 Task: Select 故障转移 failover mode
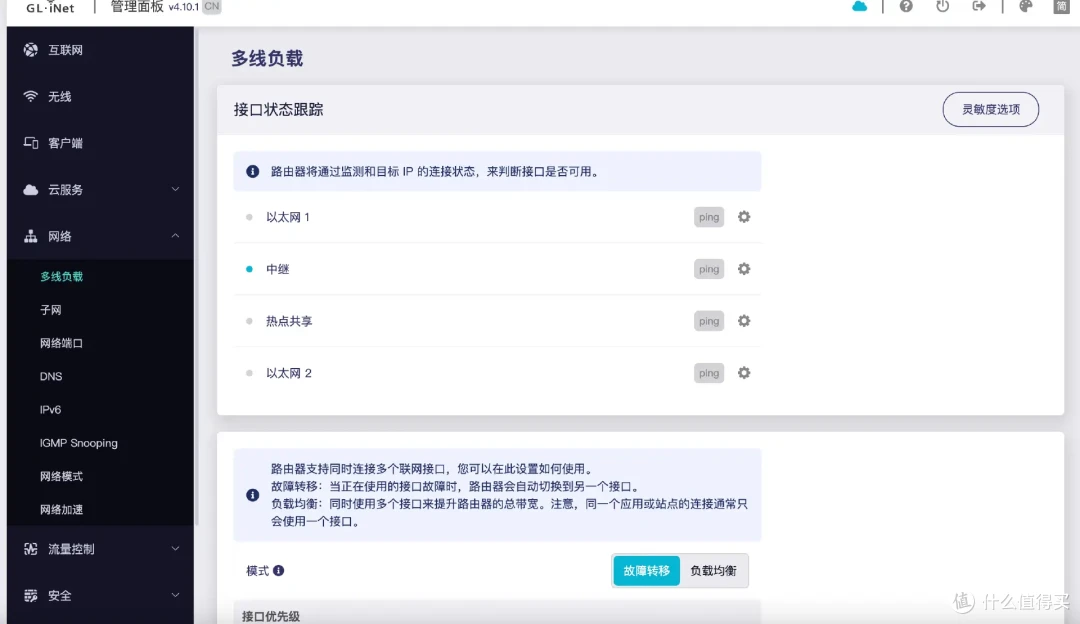(x=646, y=570)
